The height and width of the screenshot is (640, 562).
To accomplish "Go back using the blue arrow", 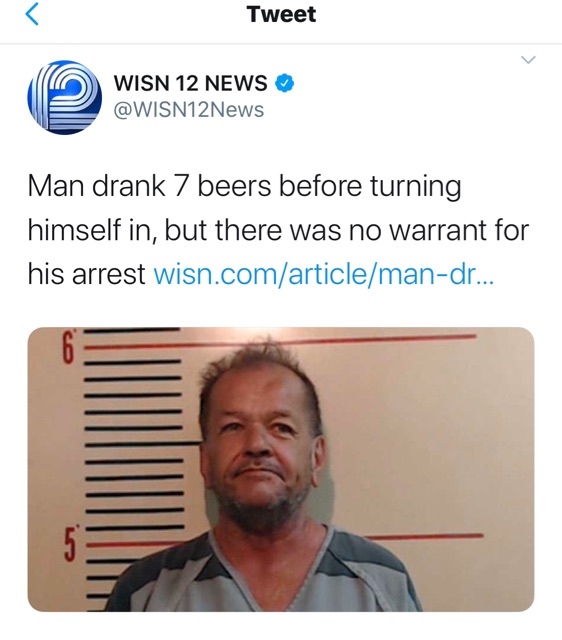I will (x=32, y=14).
